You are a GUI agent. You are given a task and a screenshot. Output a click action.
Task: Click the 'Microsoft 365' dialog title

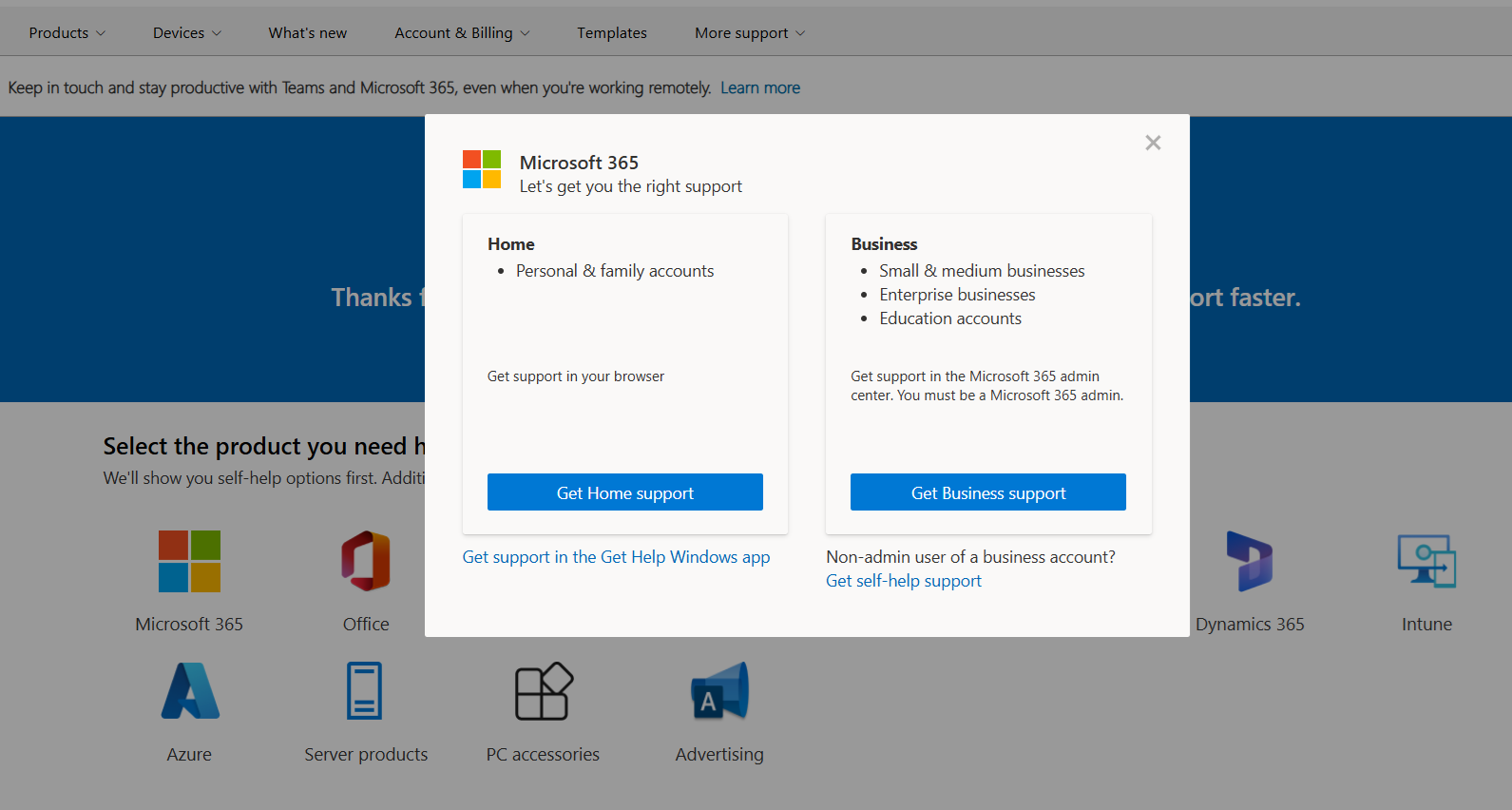(579, 163)
